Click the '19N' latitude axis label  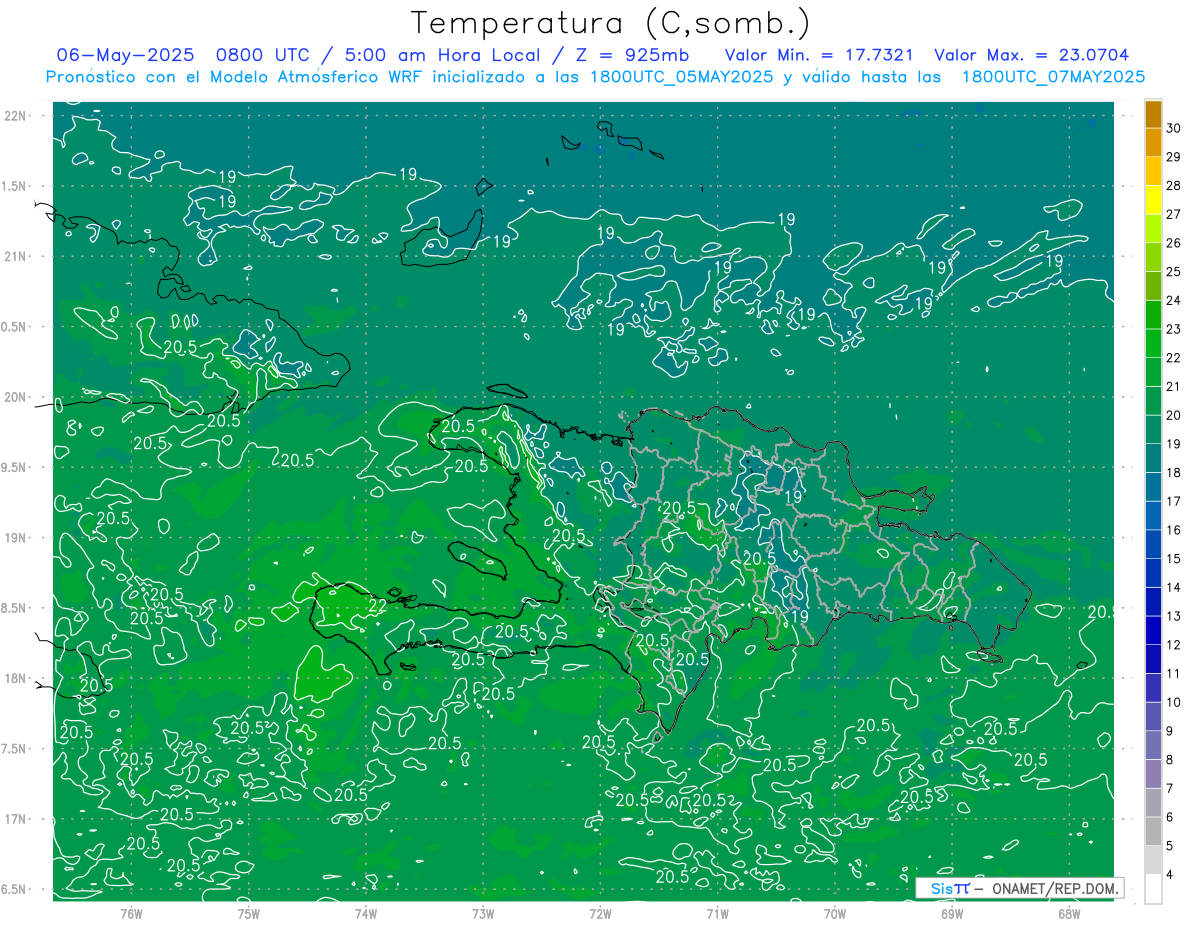(14, 538)
